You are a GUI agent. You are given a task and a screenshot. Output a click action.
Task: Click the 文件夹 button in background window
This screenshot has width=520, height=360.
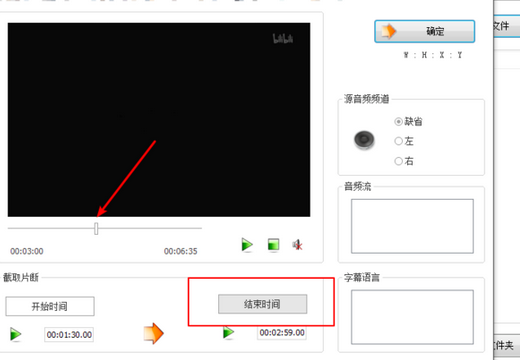point(507,345)
